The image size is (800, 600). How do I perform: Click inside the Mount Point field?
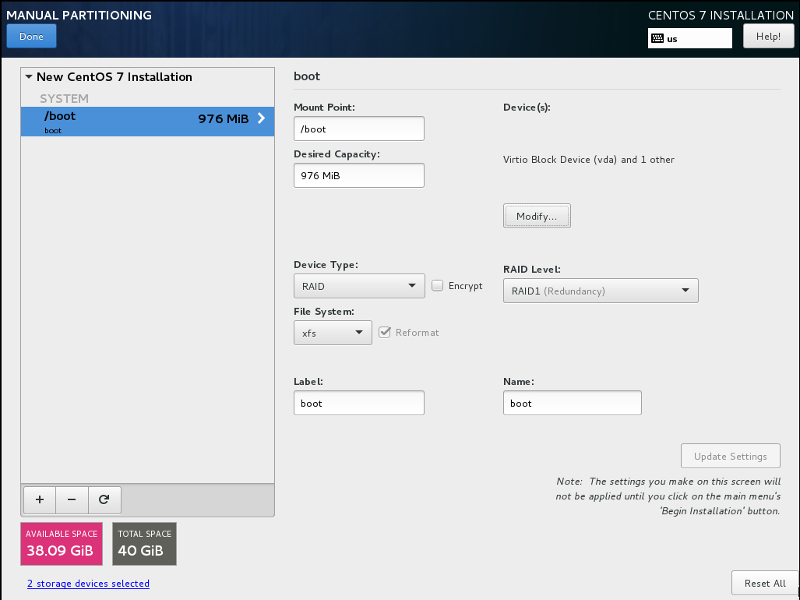(358, 128)
